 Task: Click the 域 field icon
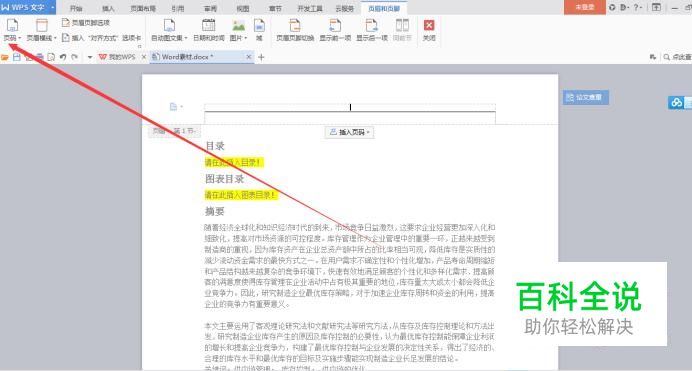pyautogui.click(x=259, y=26)
